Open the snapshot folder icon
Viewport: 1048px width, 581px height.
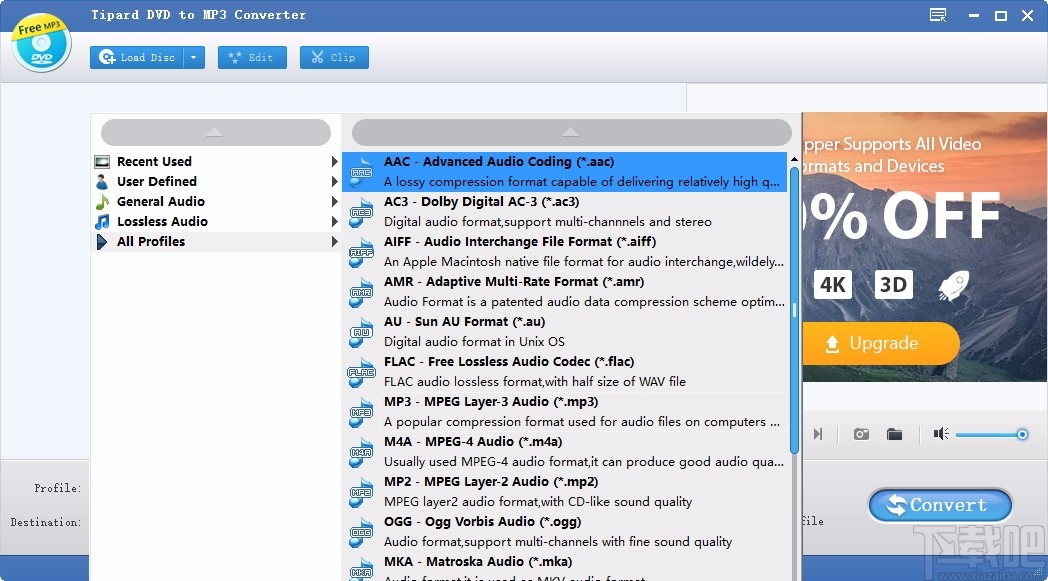coord(894,434)
